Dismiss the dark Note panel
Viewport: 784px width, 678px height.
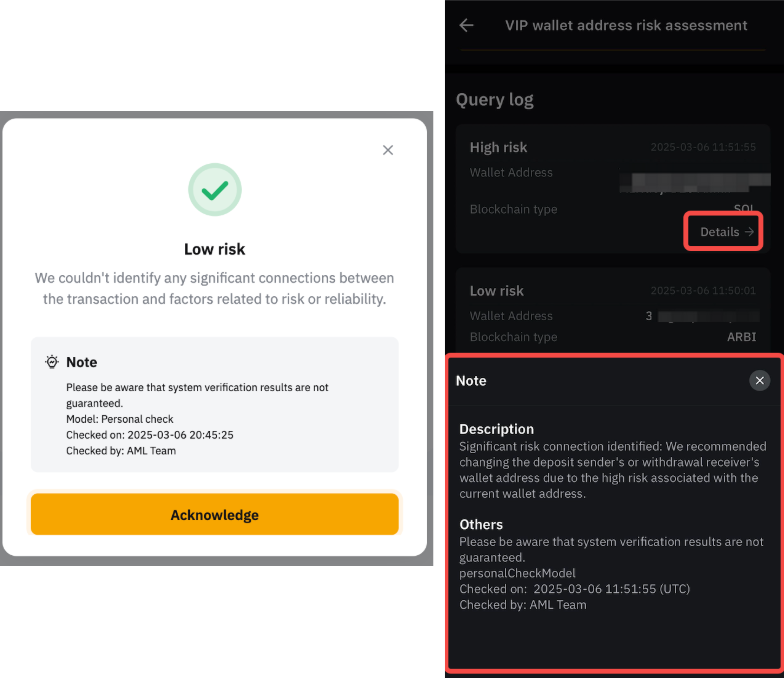(x=760, y=381)
